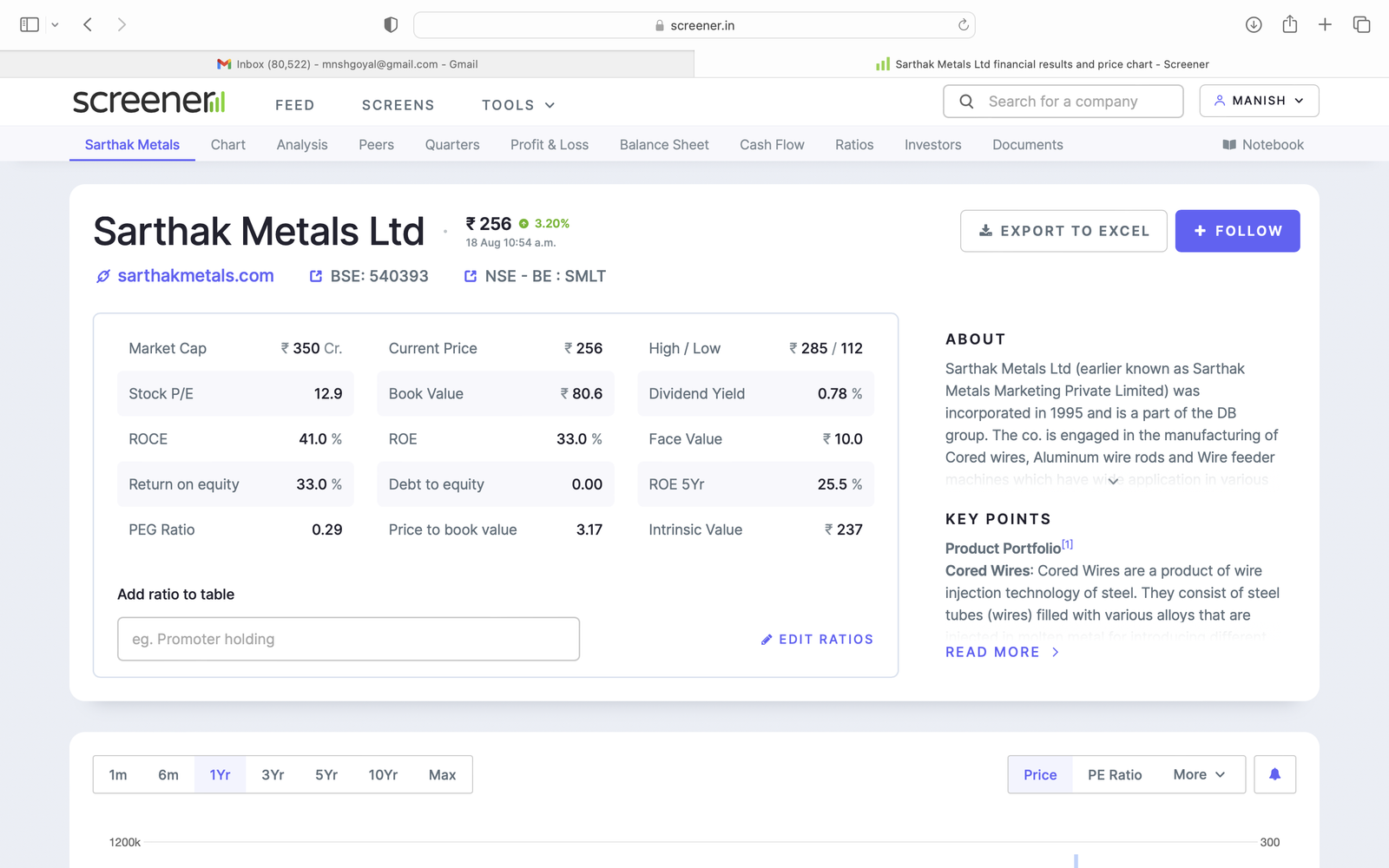
Task: Open the More chart options dropdown
Action: click(1199, 774)
